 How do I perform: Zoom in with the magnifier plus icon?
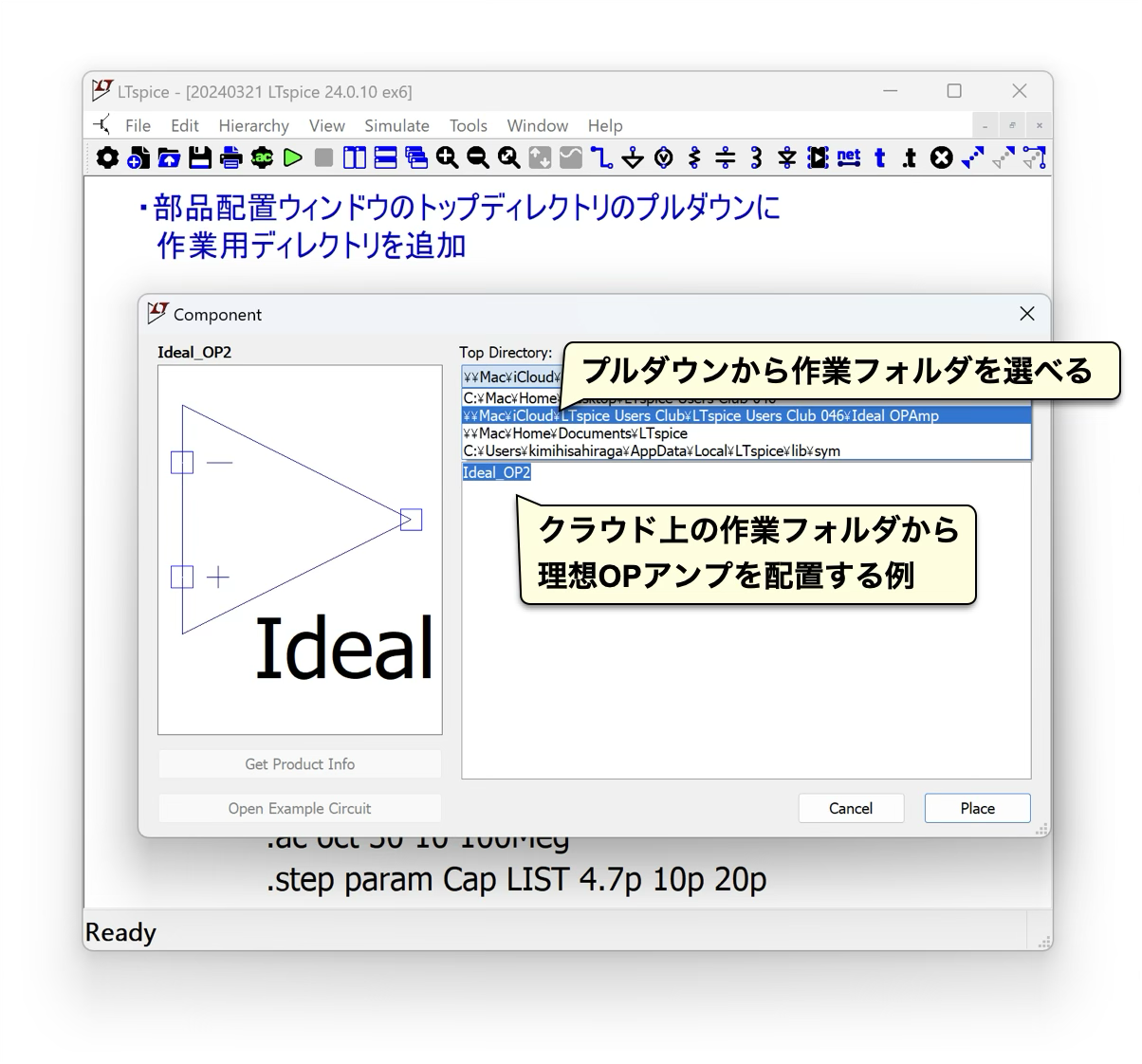tap(447, 158)
